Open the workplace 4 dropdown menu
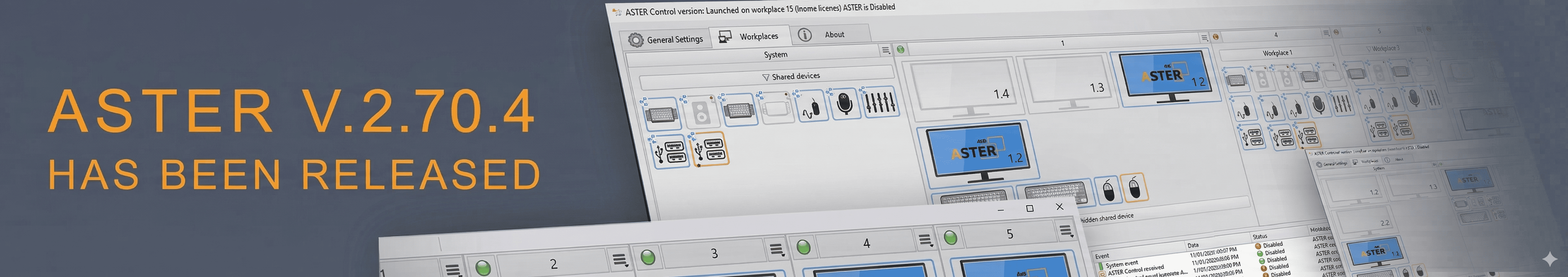 [925, 242]
